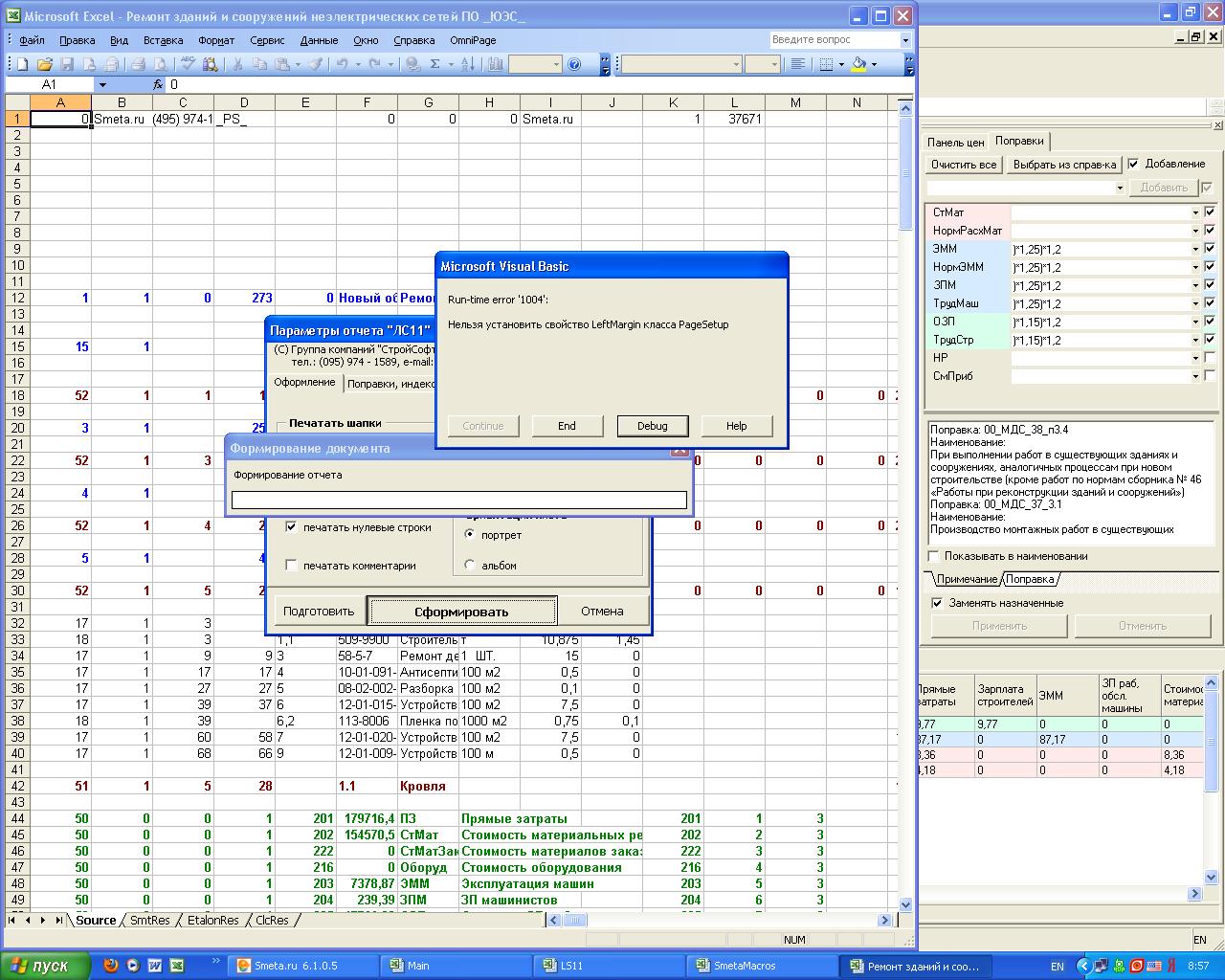This screenshot has width=1225, height=980.
Task: Click the New workbook icon in Excel toolbar
Action: click(22, 64)
